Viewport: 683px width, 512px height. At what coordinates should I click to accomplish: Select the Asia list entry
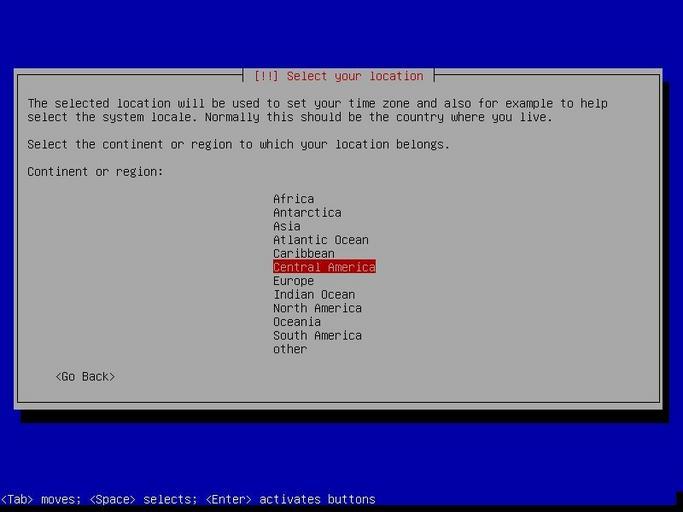pyautogui.click(x=286, y=226)
